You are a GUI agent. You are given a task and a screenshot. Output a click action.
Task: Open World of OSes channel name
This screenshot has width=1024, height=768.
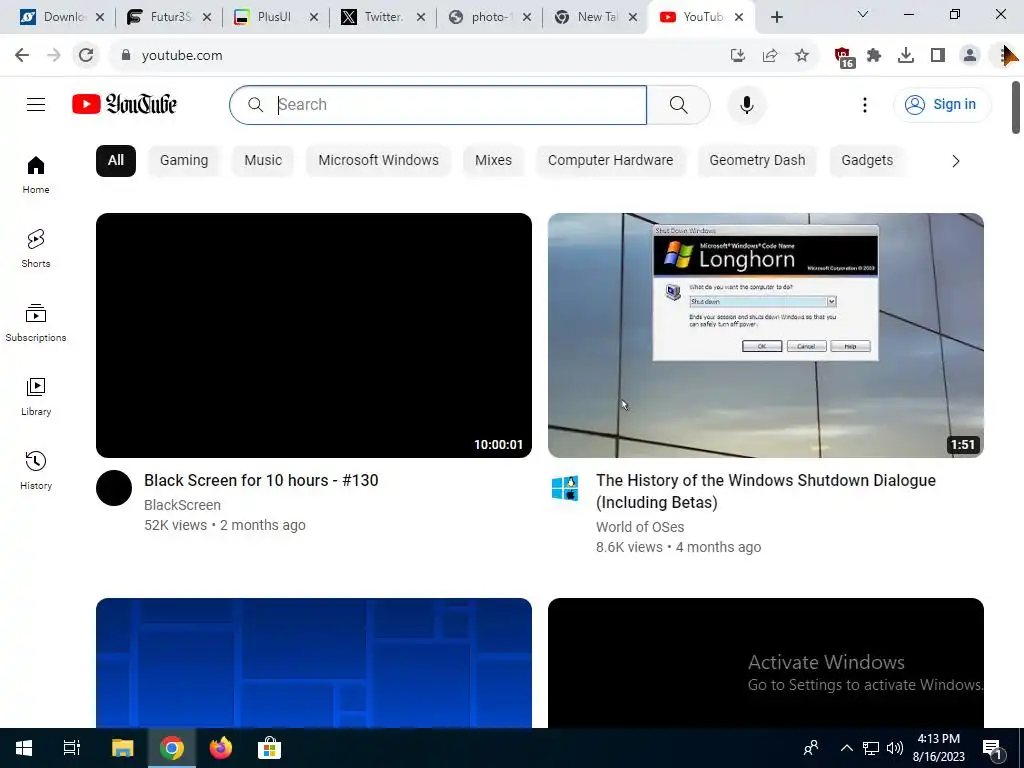[x=640, y=527]
